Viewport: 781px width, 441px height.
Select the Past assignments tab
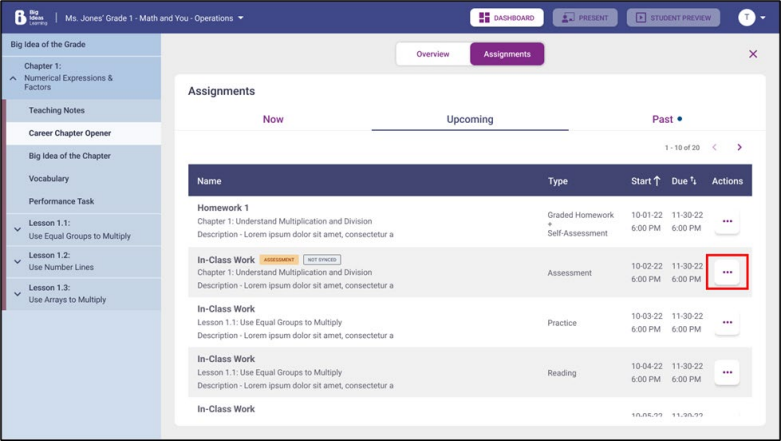(664, 119)
